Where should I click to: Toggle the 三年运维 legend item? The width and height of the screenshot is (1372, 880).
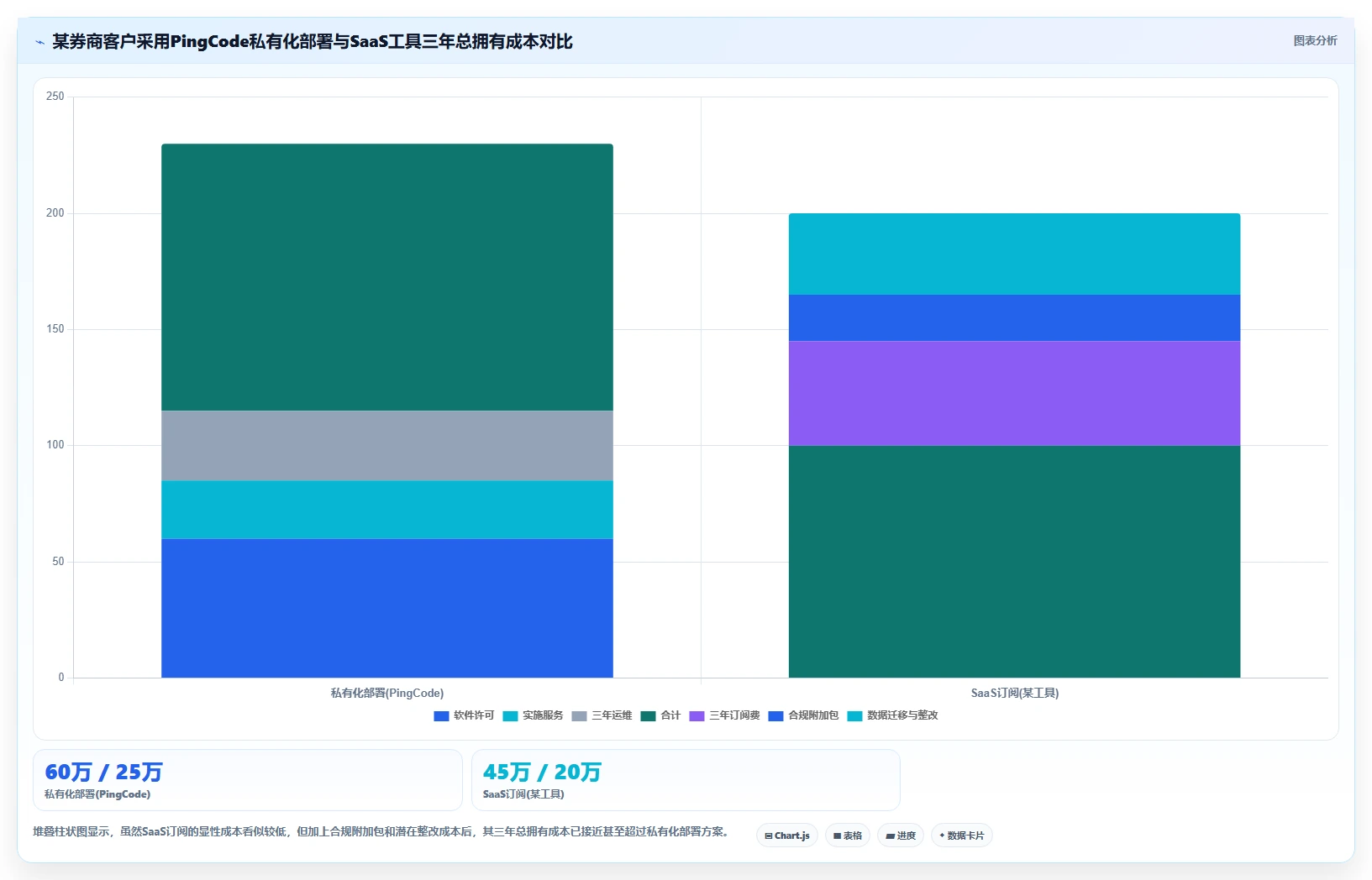click(x=602, y=715)
